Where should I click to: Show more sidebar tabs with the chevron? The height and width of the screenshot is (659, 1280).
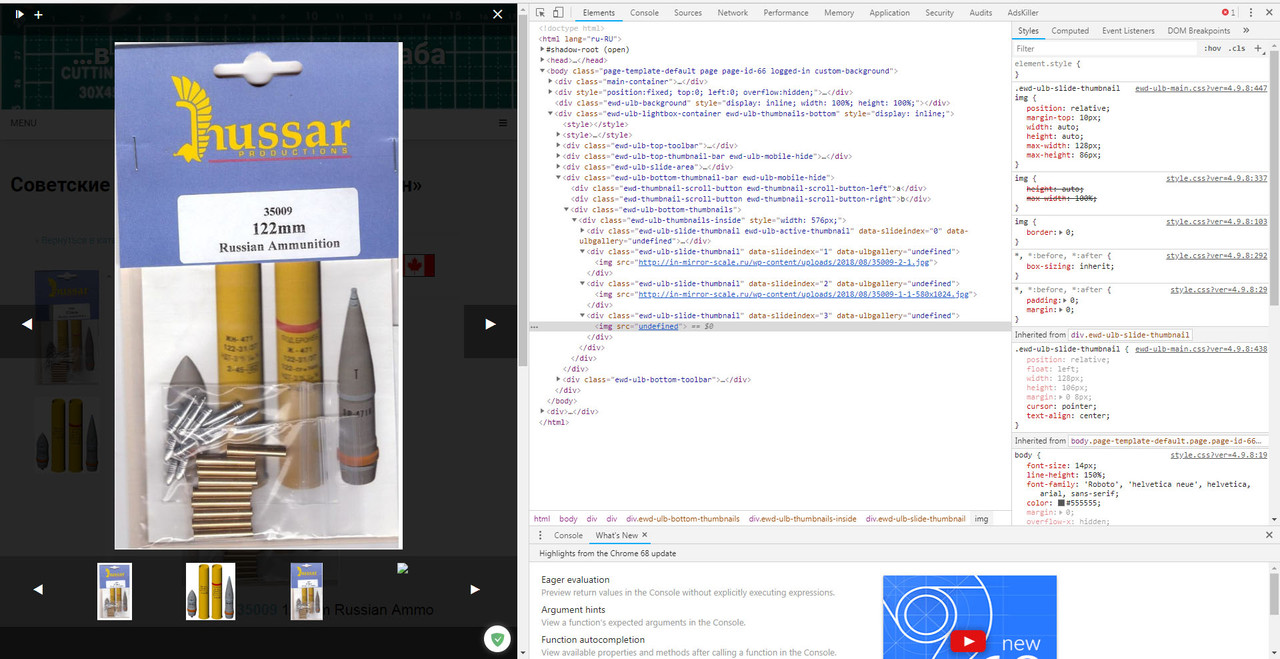coord(1246,31)
